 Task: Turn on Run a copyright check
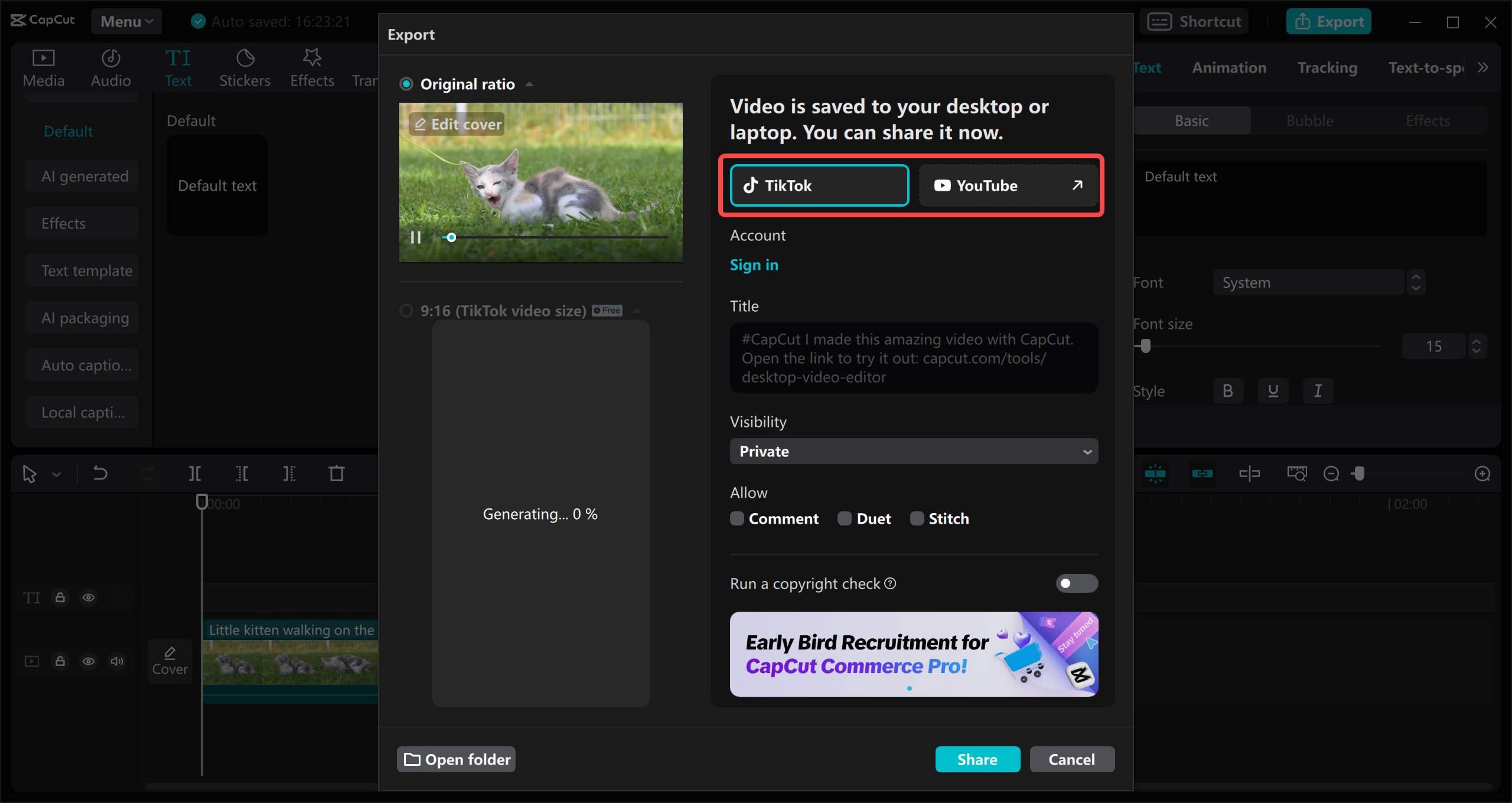1076,583
